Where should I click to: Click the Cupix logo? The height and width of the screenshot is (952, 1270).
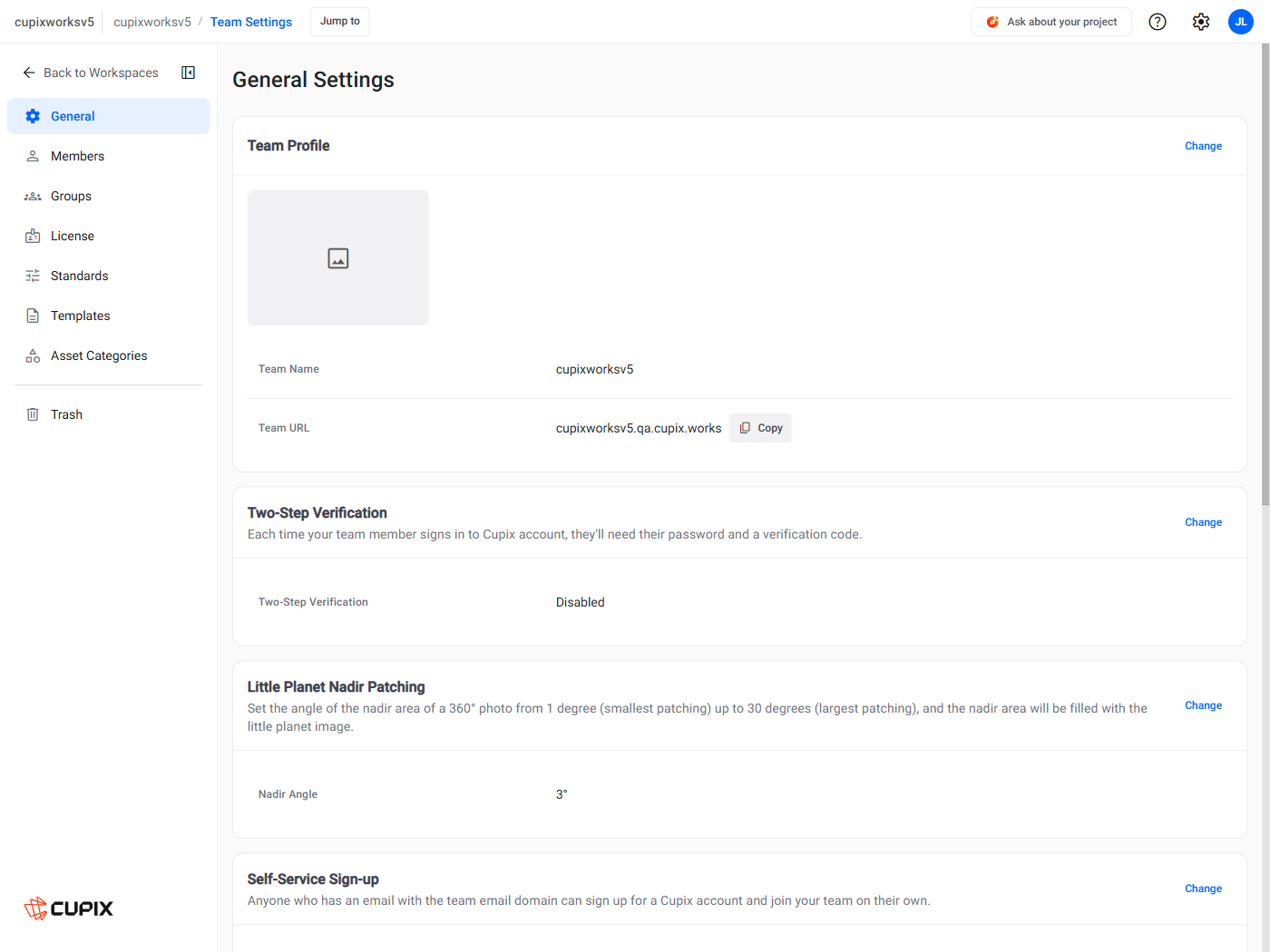pyautogui.click(x=69, y=908)
